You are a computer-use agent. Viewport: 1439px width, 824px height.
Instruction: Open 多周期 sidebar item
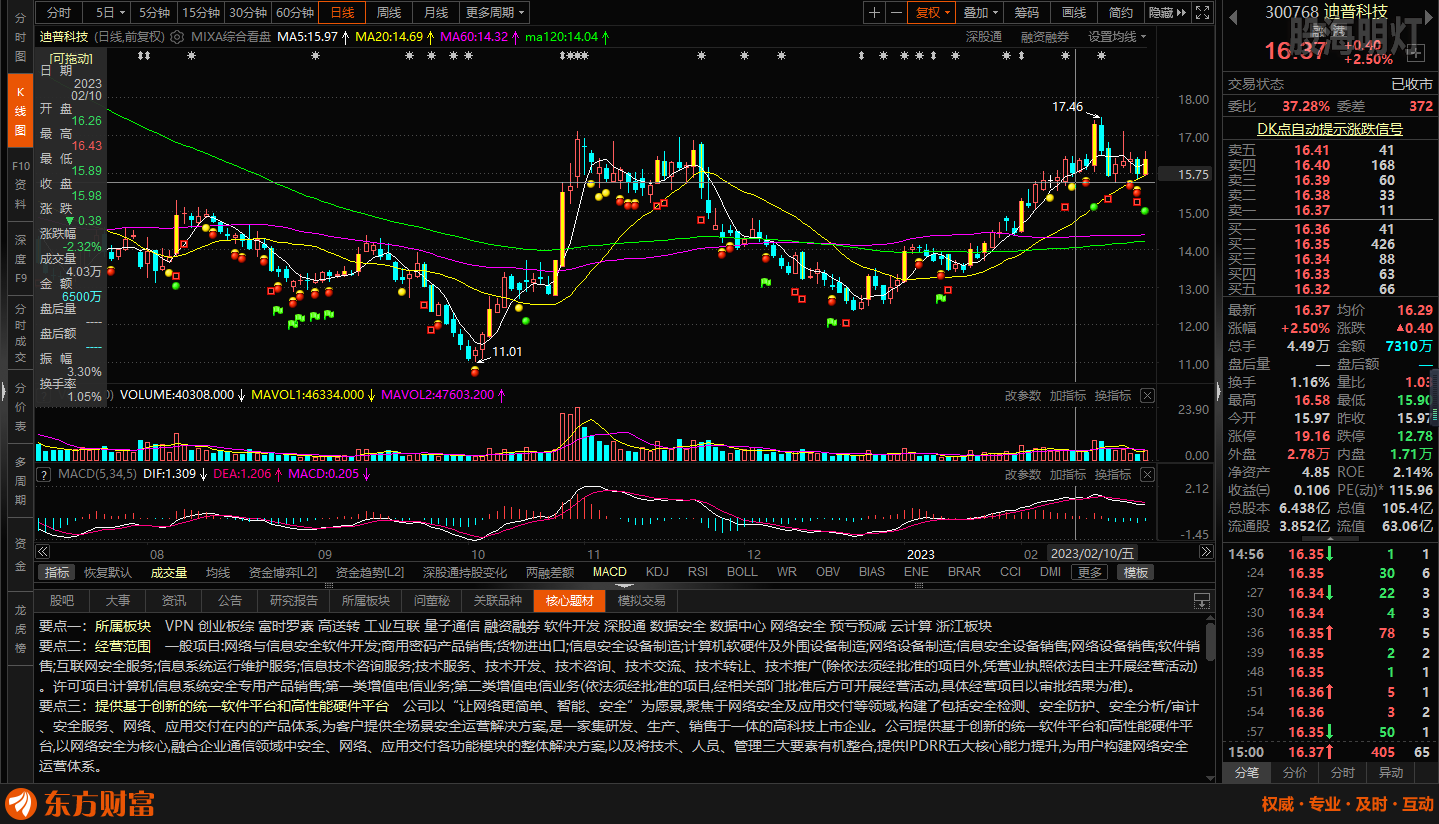pos(20,481)
